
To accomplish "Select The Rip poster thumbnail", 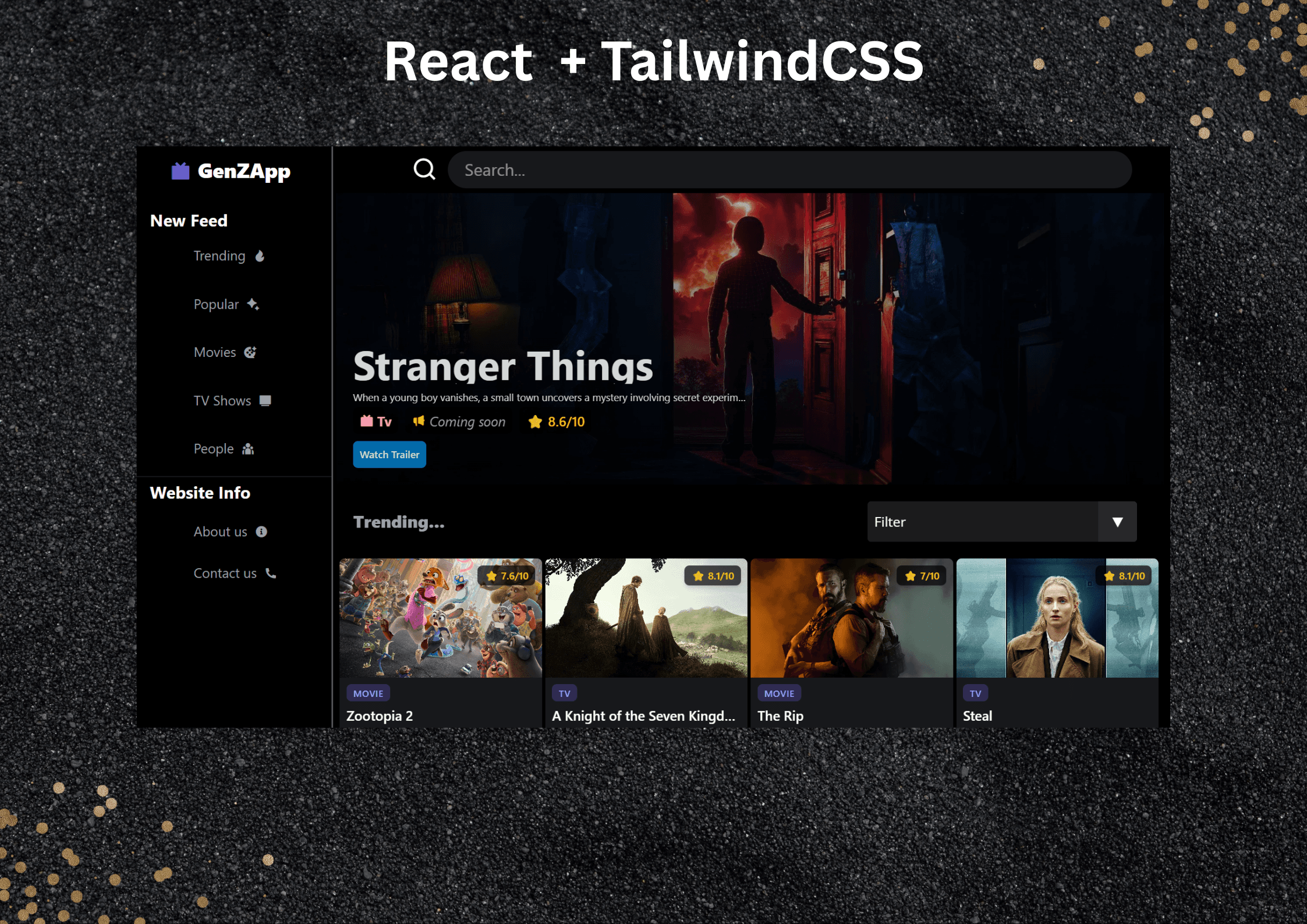I will point(851,618).
